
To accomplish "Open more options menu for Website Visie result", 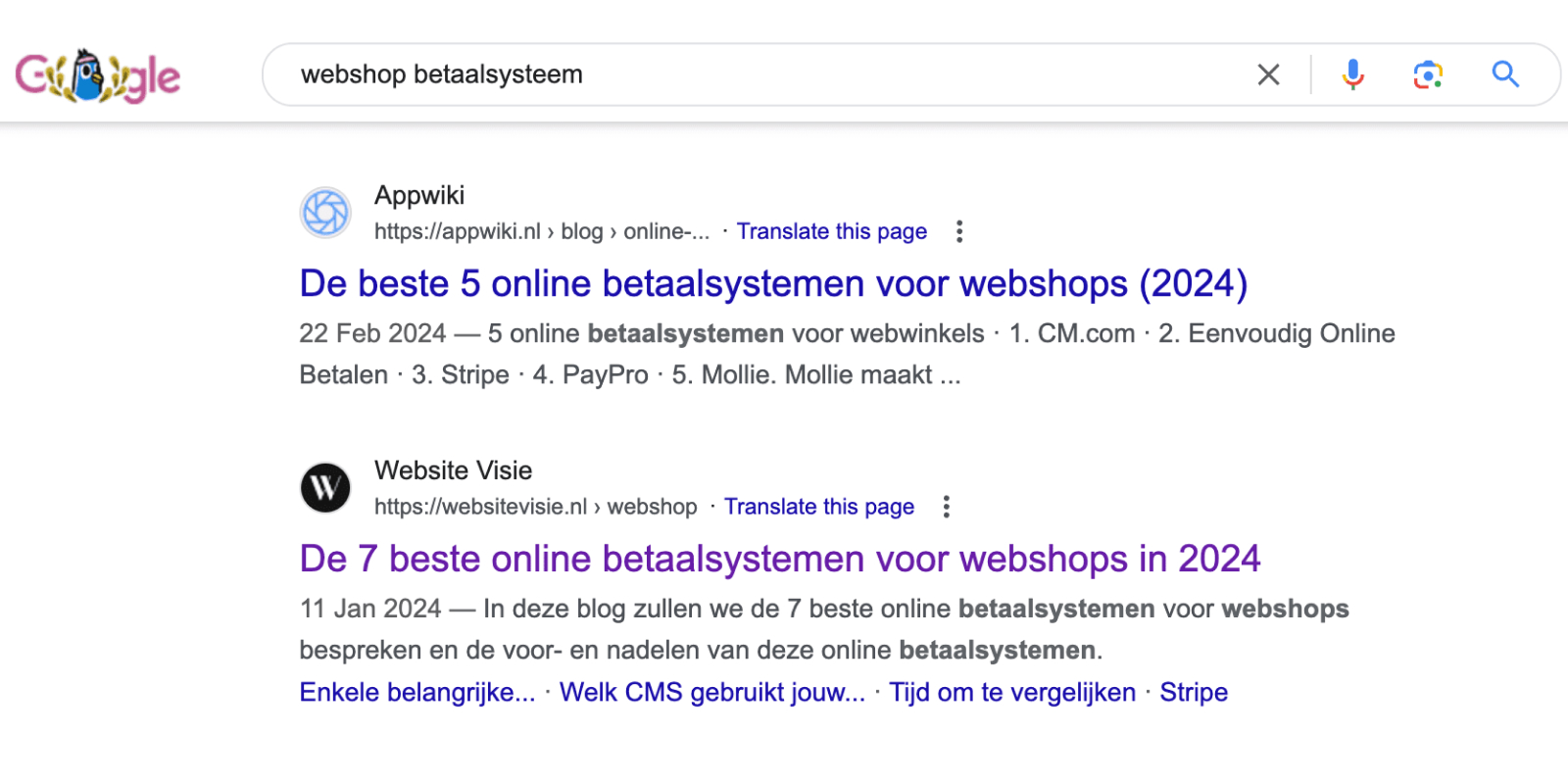I will pos(946,507).
